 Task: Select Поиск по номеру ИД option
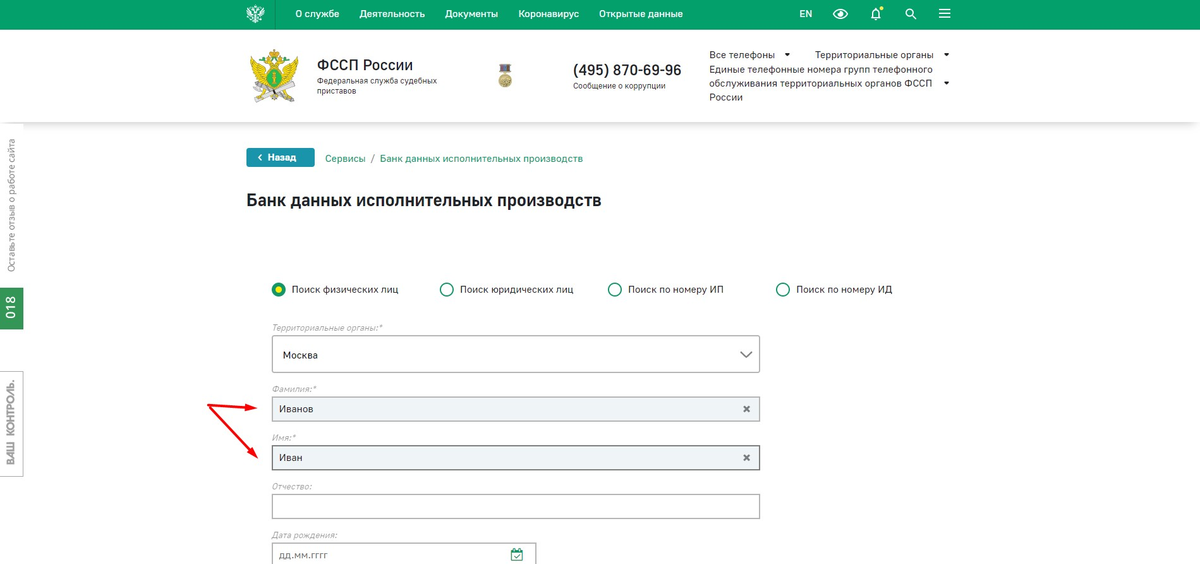783,290
